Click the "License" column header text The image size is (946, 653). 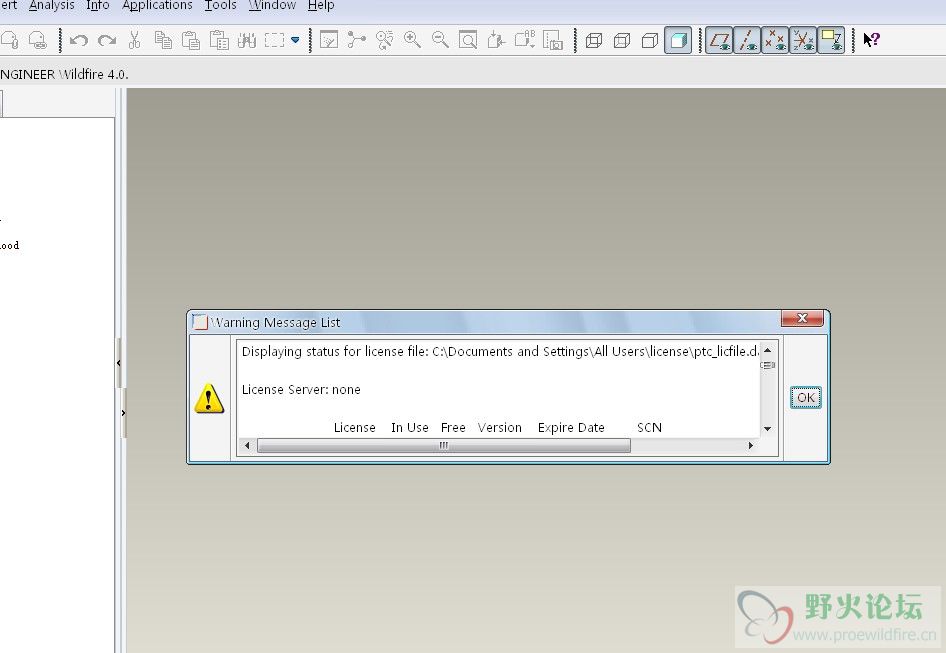(x=355, y=428)
